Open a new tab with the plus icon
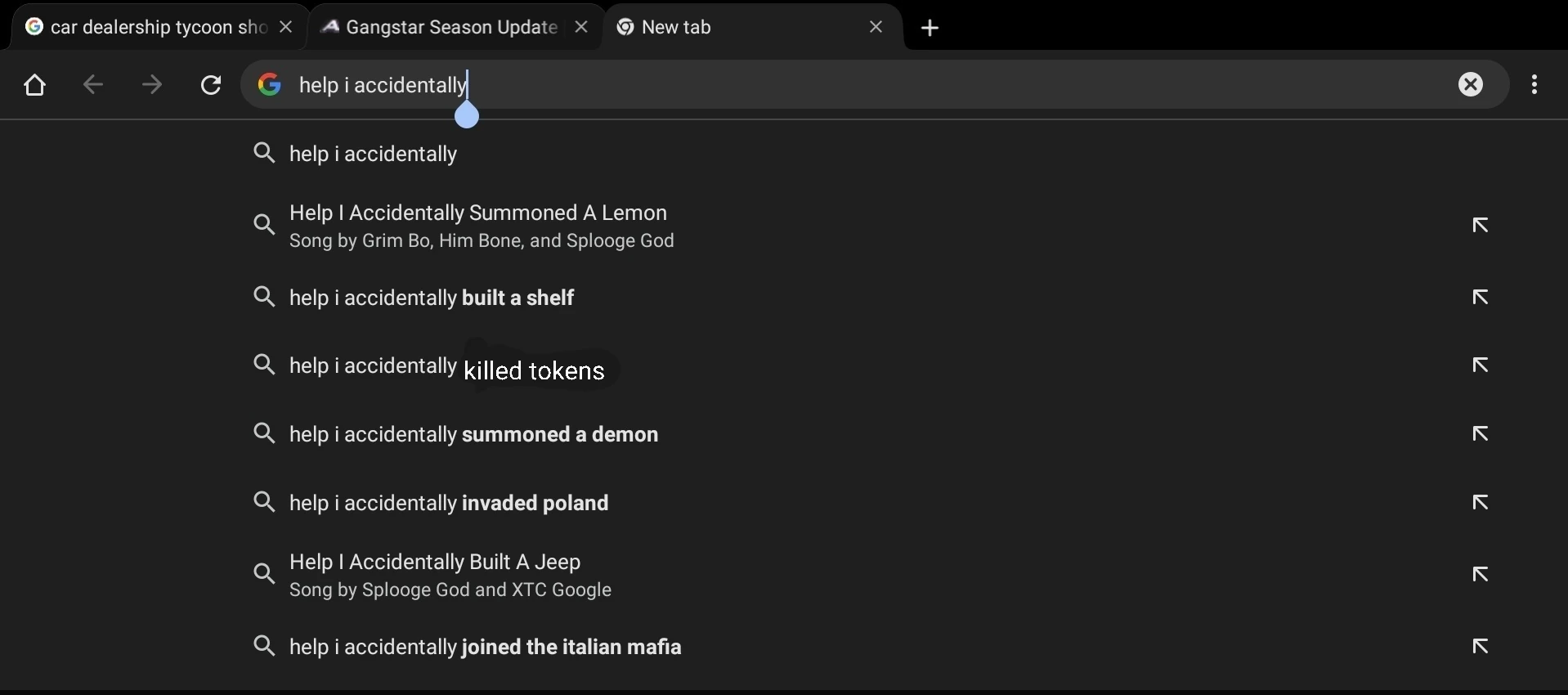 click(x=930, y=29)
